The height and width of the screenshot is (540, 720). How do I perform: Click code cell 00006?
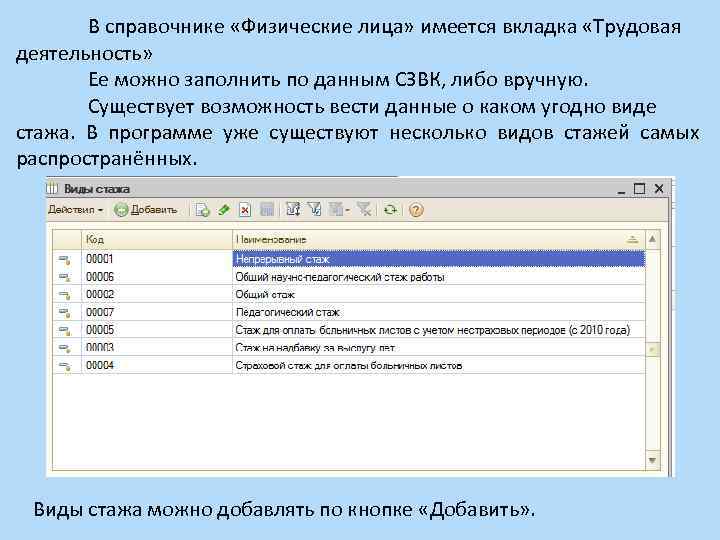pyautogui.click(x=157, y=277)
